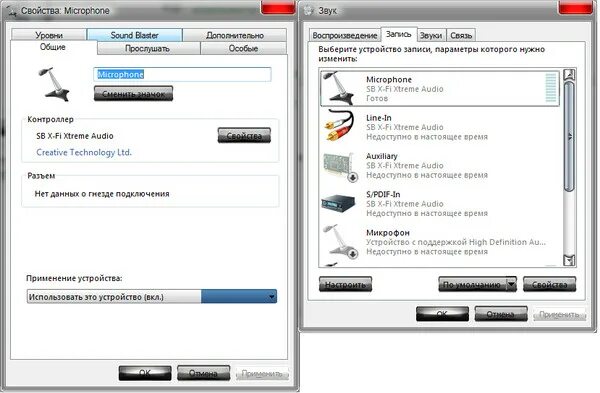Viewport: 600px width, 393px height.
Task: Open the Прослушать tab
Action: click(x=147, y=49)
